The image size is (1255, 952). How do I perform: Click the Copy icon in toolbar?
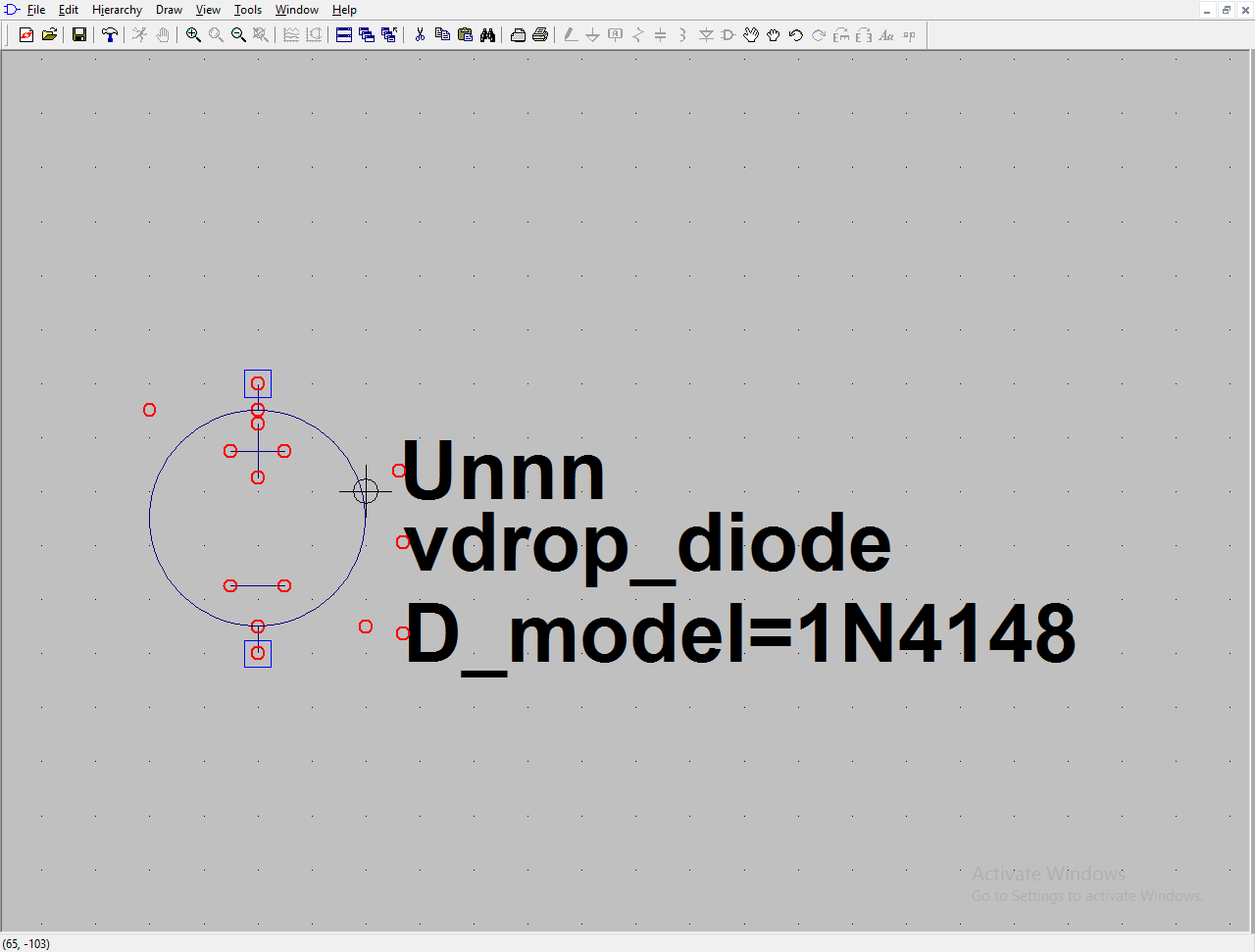(x=442, y=35)
